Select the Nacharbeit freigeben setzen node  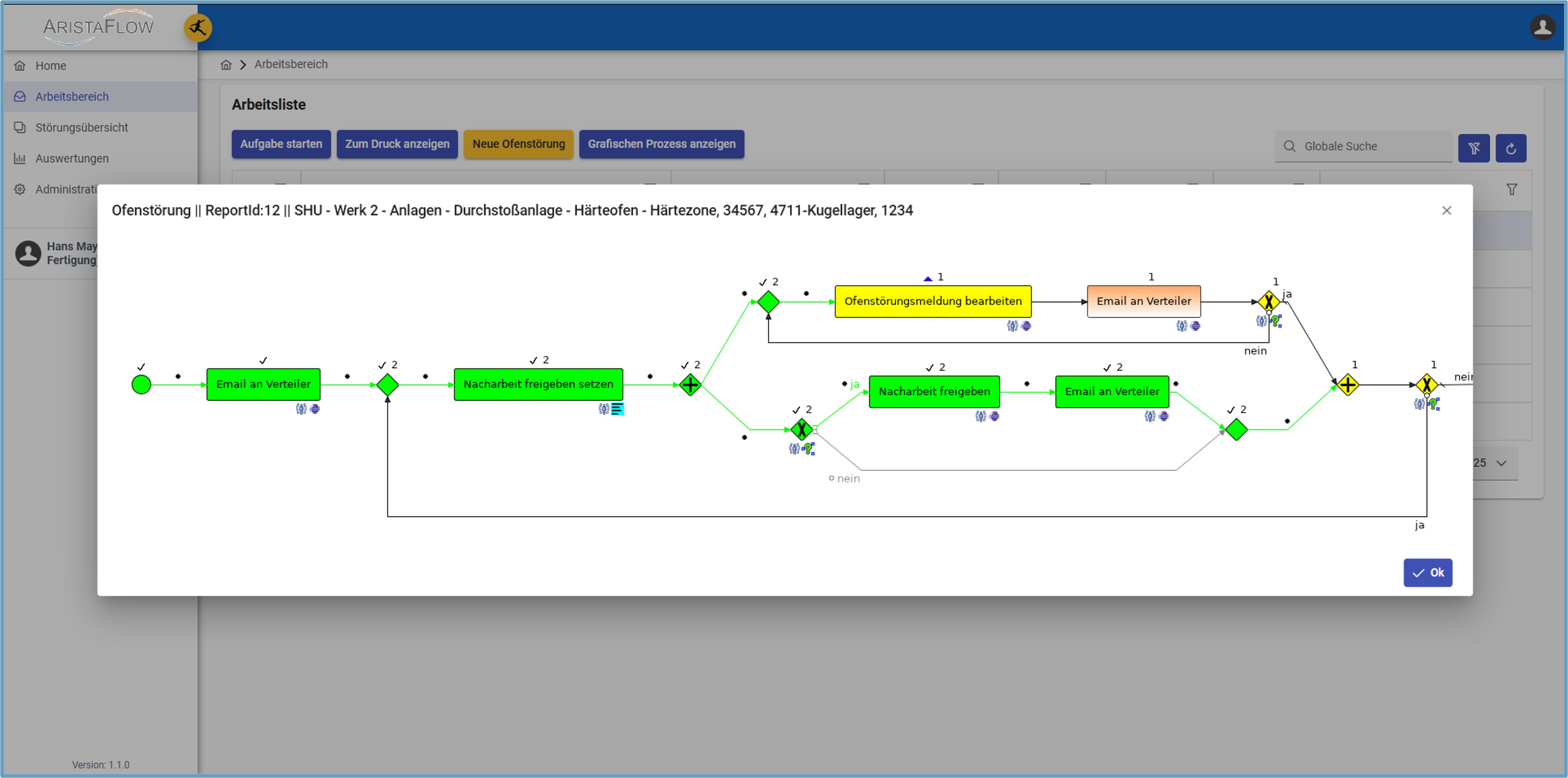538,385
